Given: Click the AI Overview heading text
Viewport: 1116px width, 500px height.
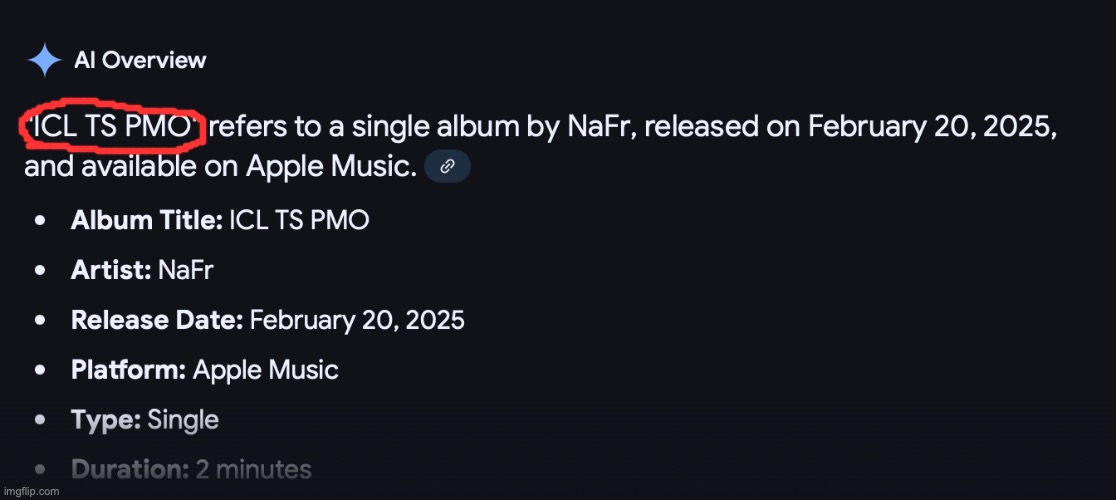Looking at the screenshot, I should coord(140,60).
